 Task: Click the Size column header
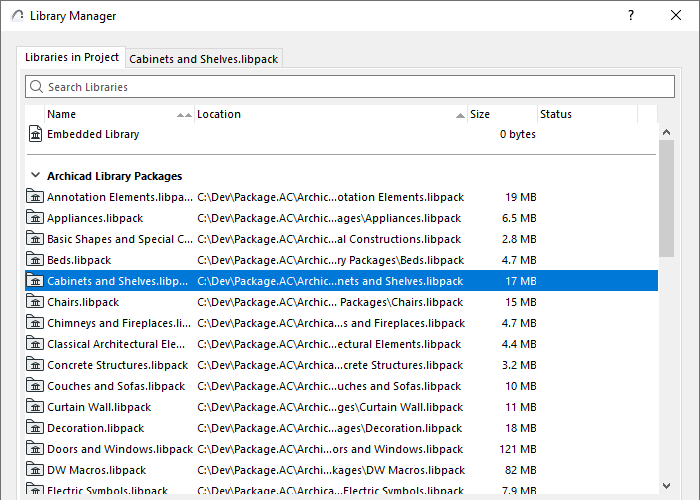tap(500, 114)
